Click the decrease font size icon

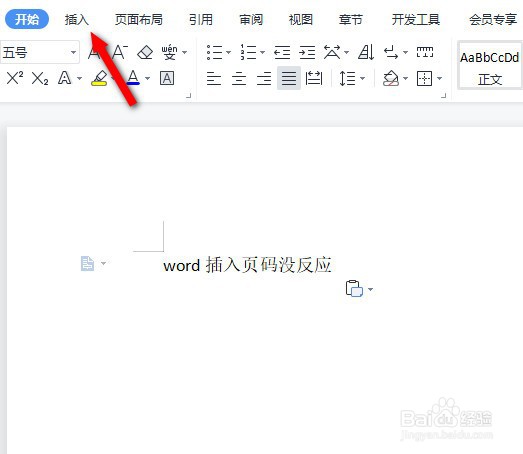point(119,52)
